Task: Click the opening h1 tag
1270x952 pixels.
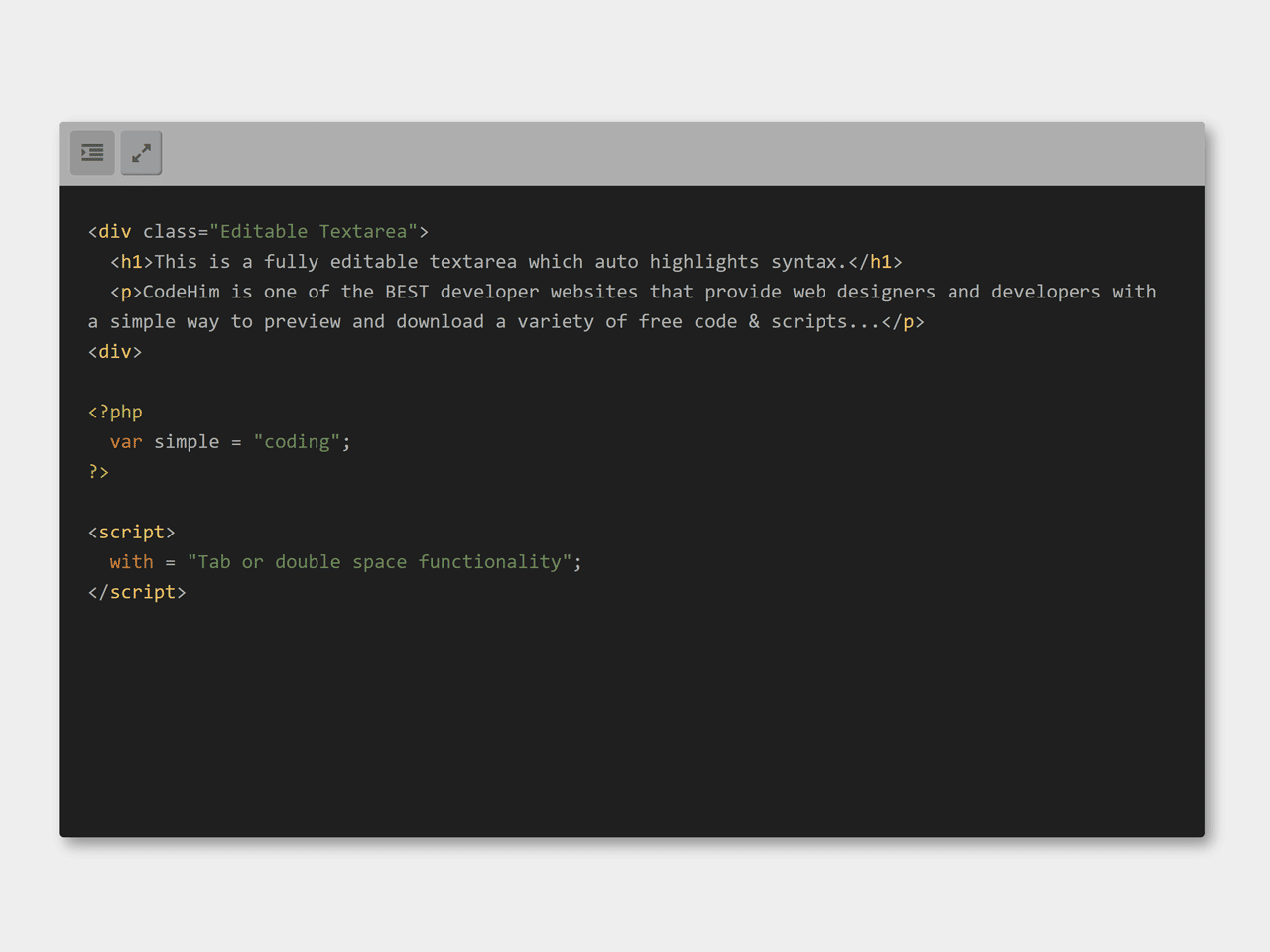Action: [x=131, y=262]
